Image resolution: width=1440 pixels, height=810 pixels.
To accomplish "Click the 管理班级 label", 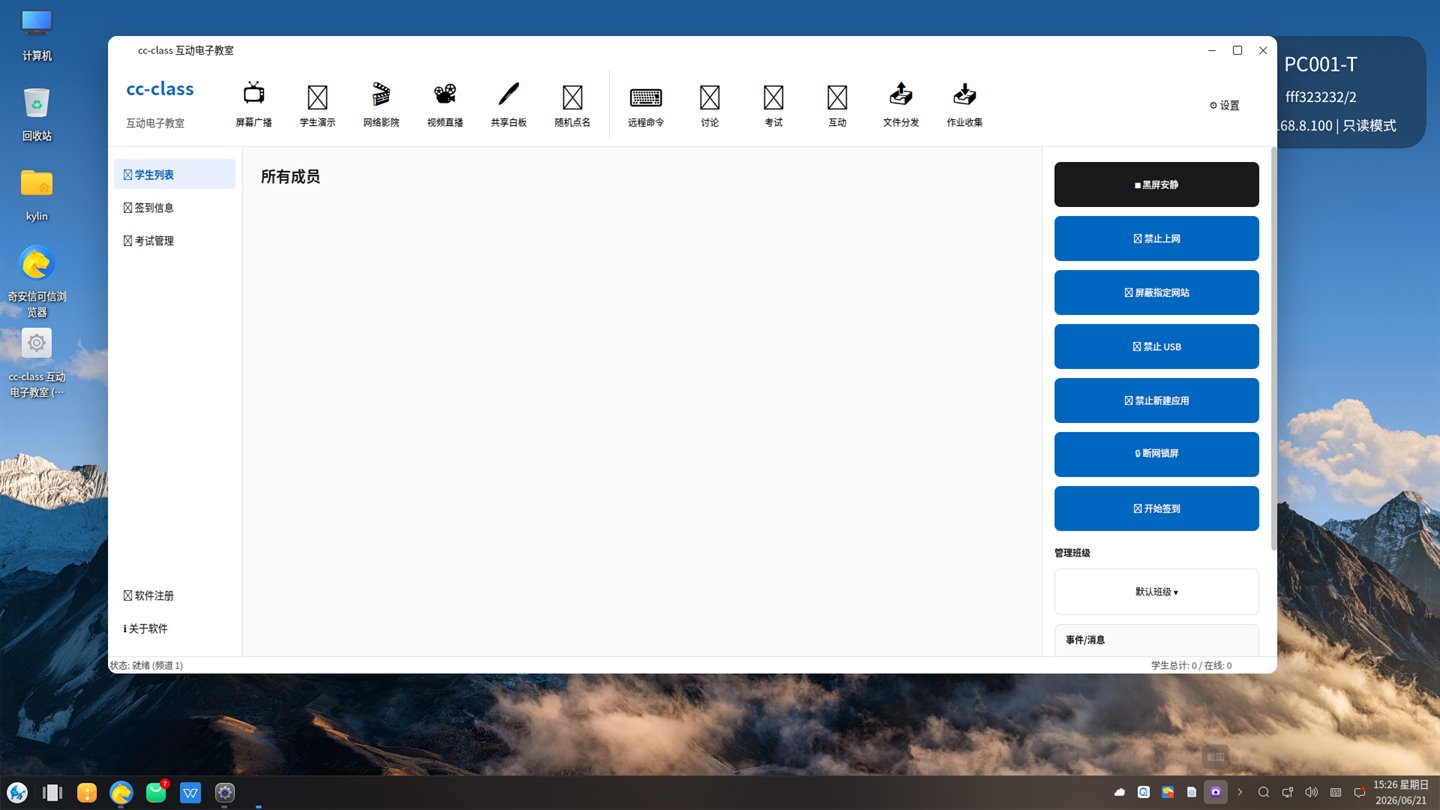I will (x=1072, y=553).
